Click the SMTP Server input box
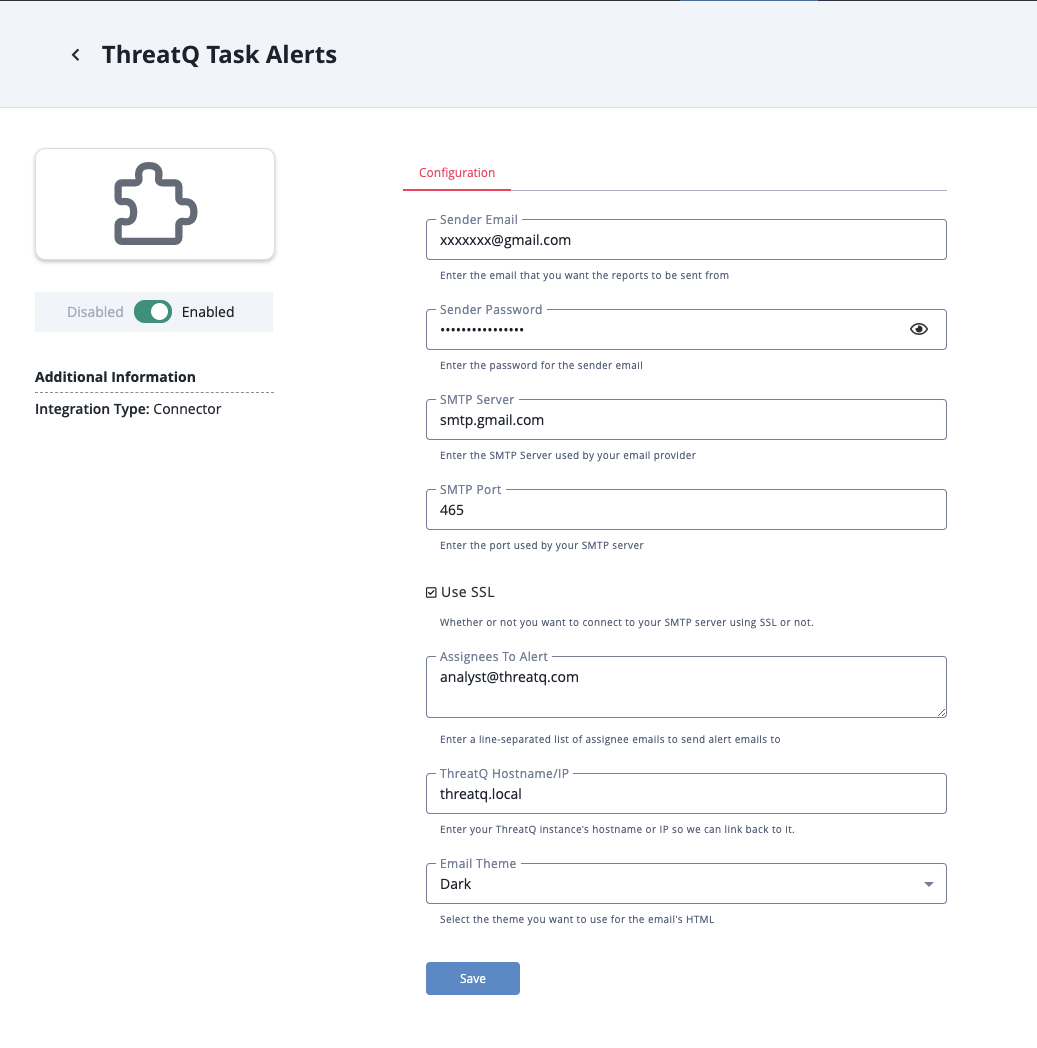 click(x=685, y=420)
